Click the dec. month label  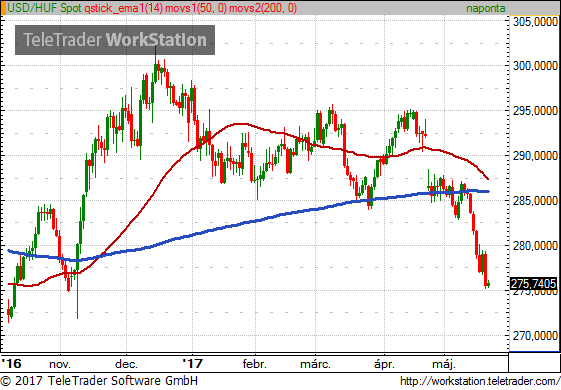point(126,364)
